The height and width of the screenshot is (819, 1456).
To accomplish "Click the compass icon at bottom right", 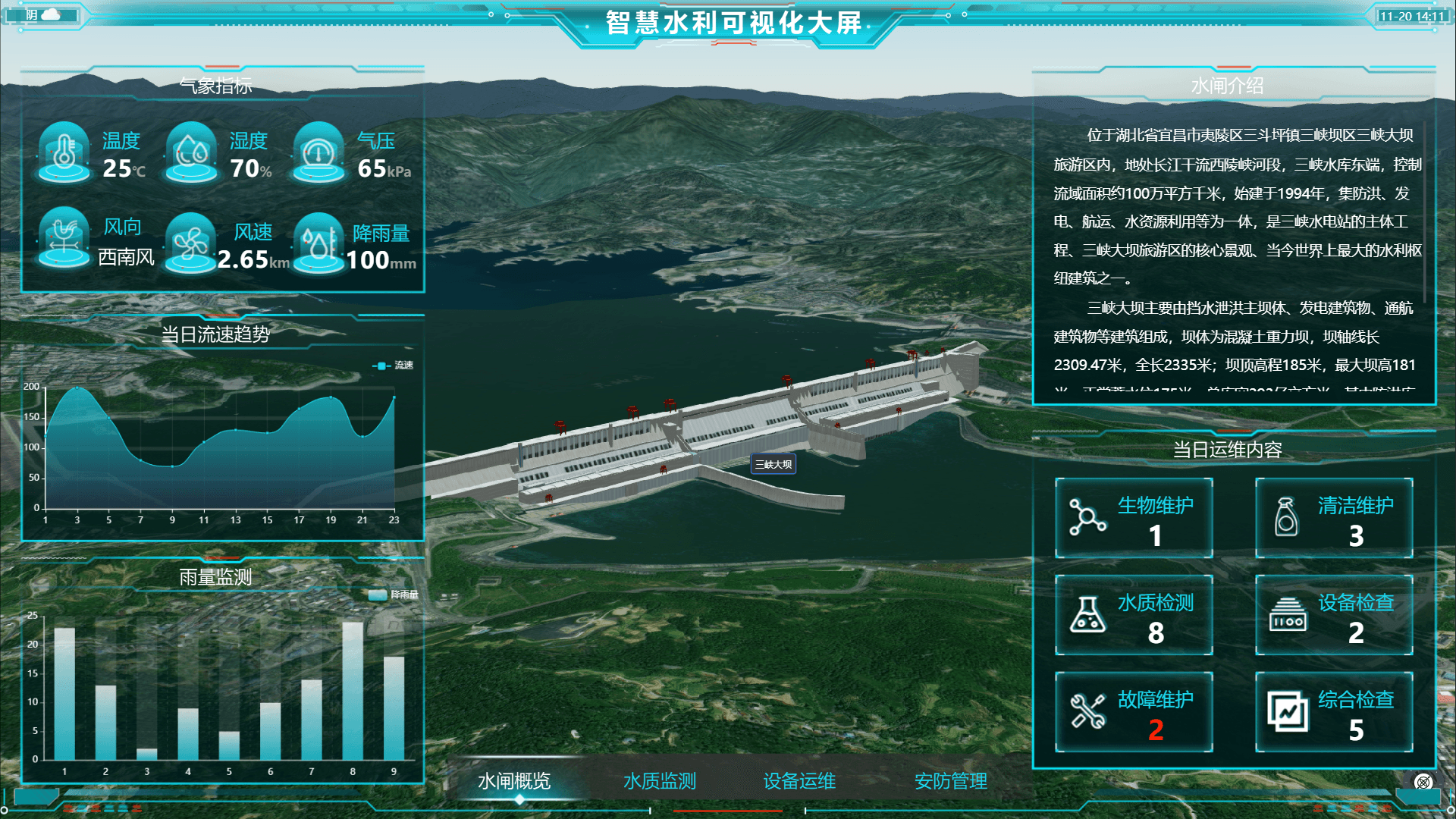I will [1423, 782].
